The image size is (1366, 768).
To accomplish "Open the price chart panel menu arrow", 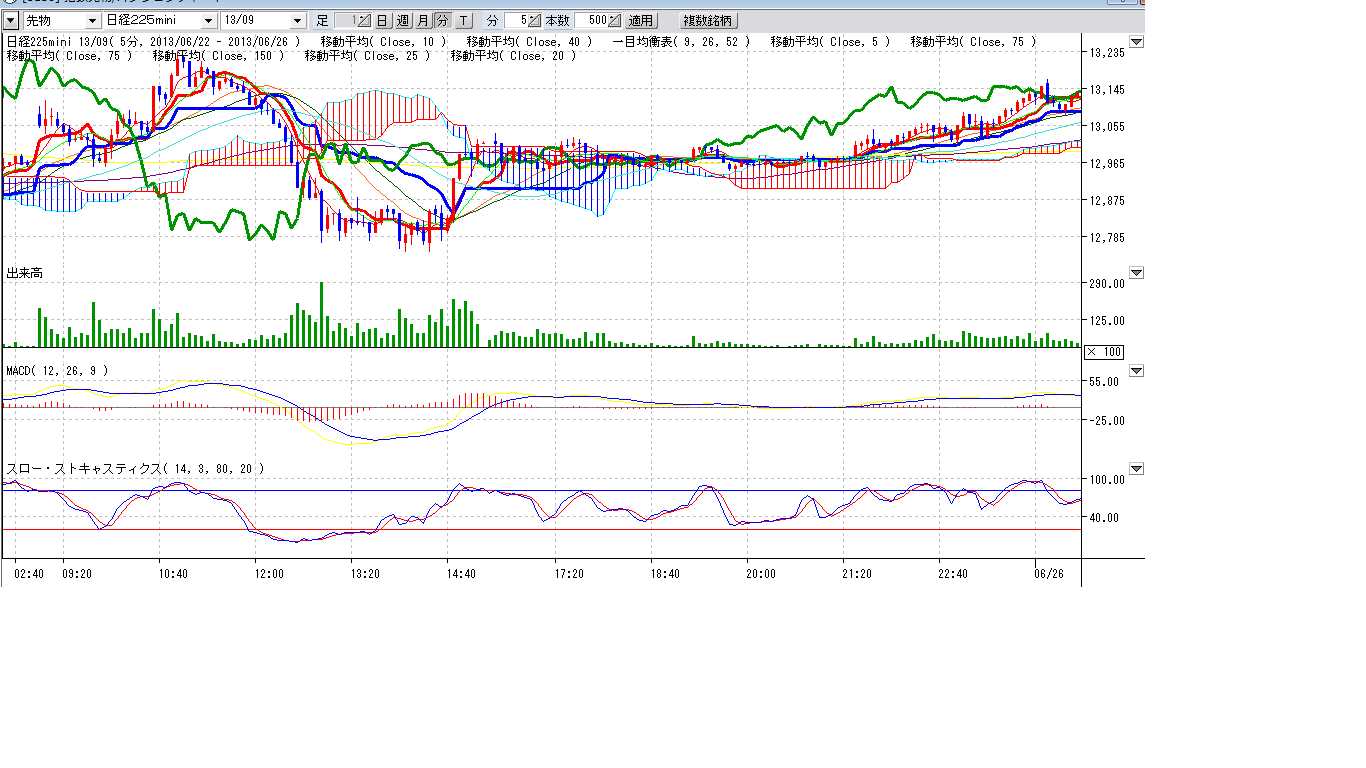I will 1135,42.
